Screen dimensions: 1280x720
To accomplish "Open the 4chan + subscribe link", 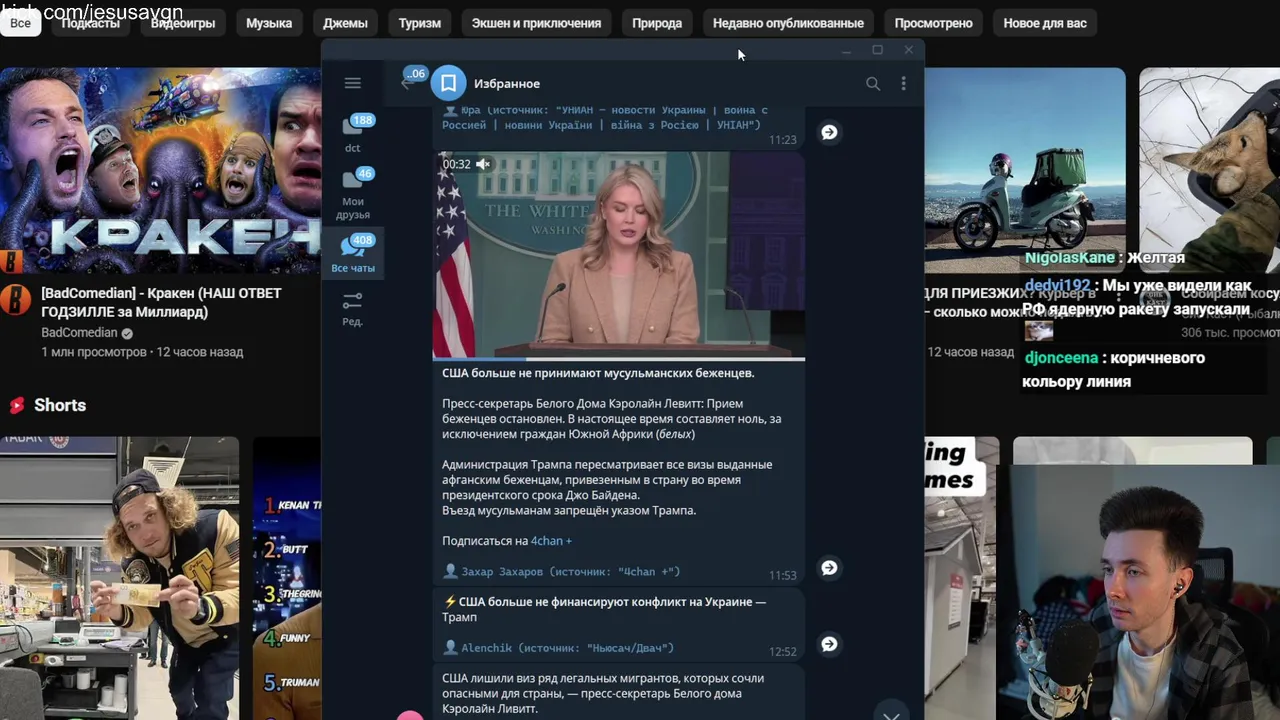I will [x=551, y=541].
